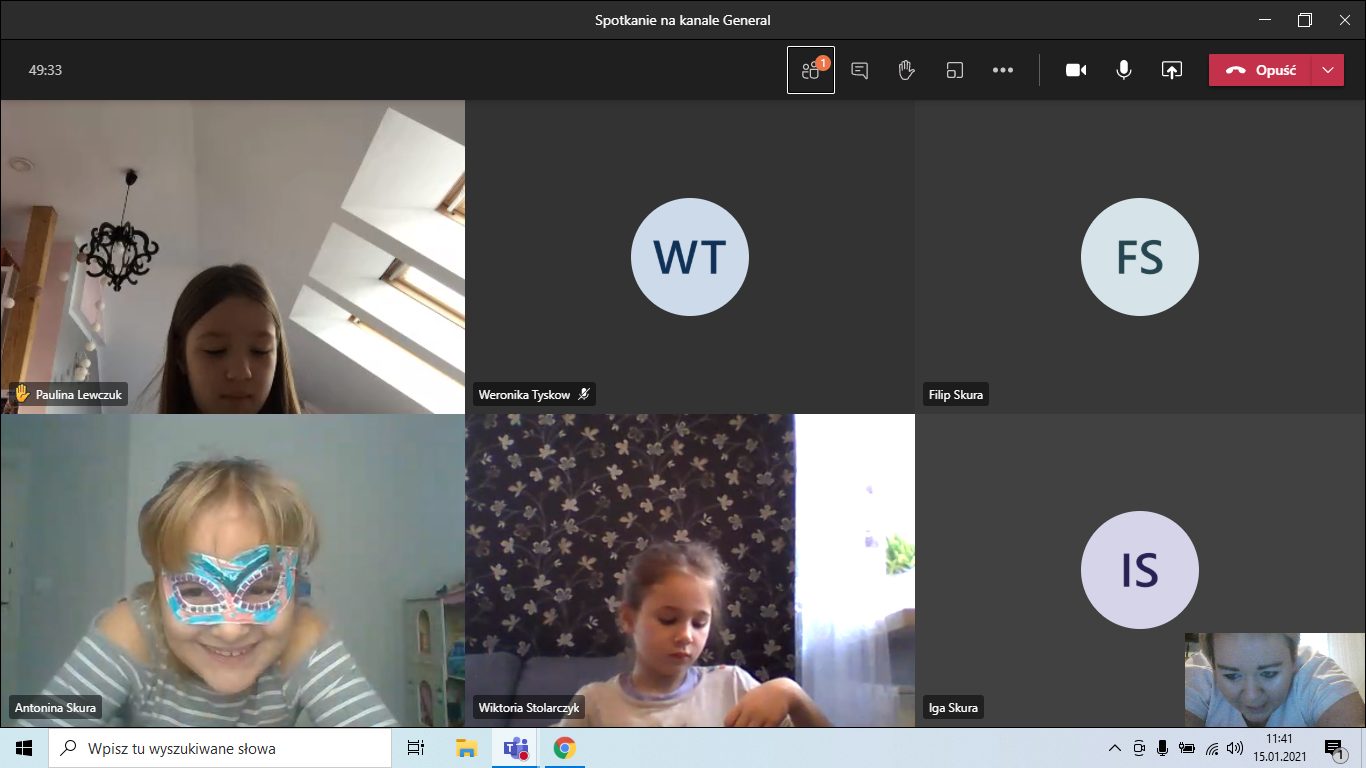Image resolution: width=1366 pixels, height=768 pixels.
Task: Expand the leave options dropdown arrow
Action: coord(1327,70)
